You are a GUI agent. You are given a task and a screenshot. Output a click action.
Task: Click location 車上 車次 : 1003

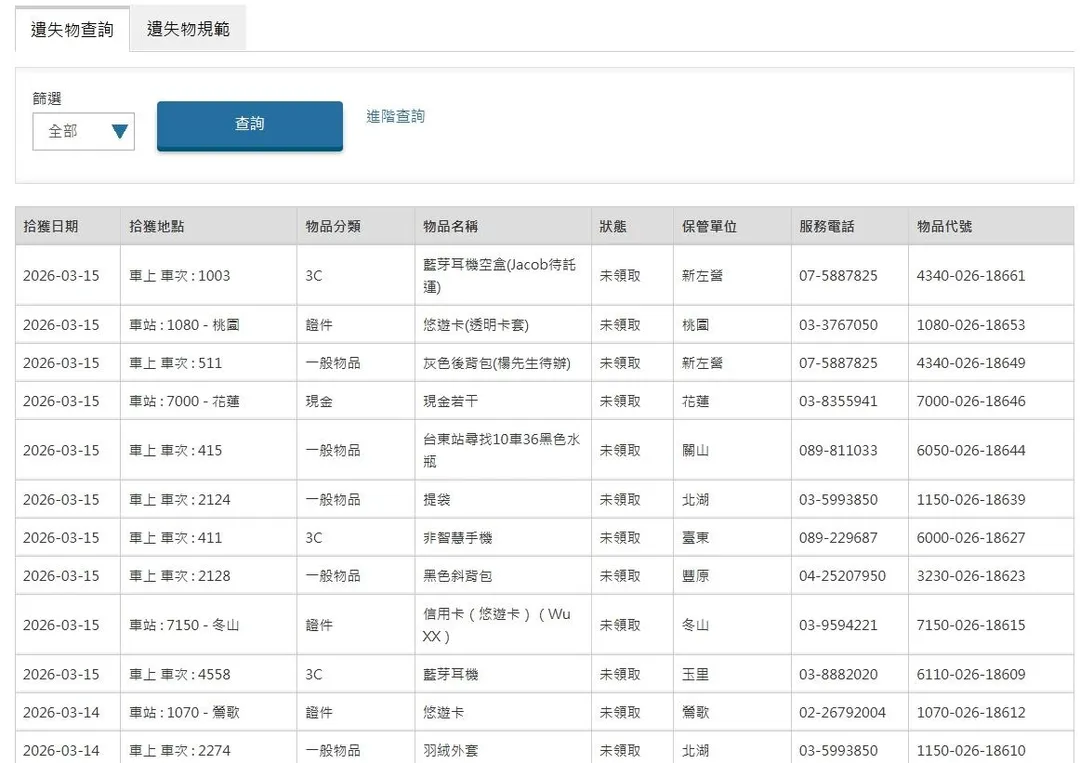coord(179,275)
